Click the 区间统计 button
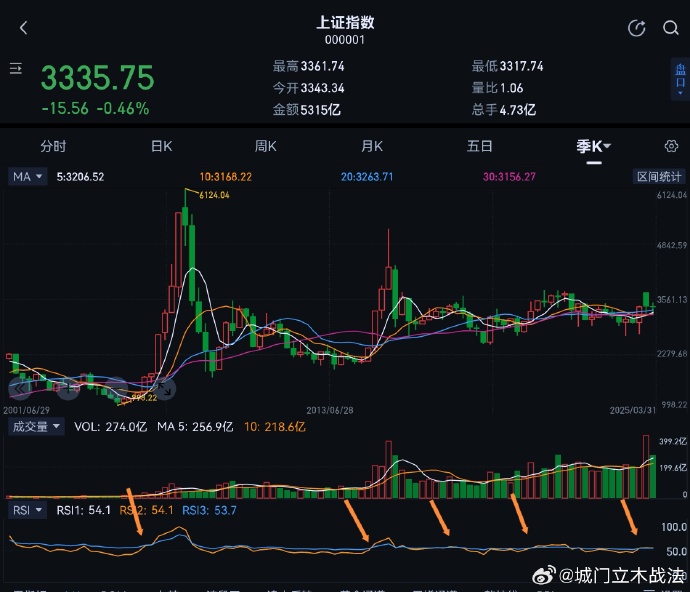Image resolution: width=690 pixels, height=592 pixels. pos(659,176)
